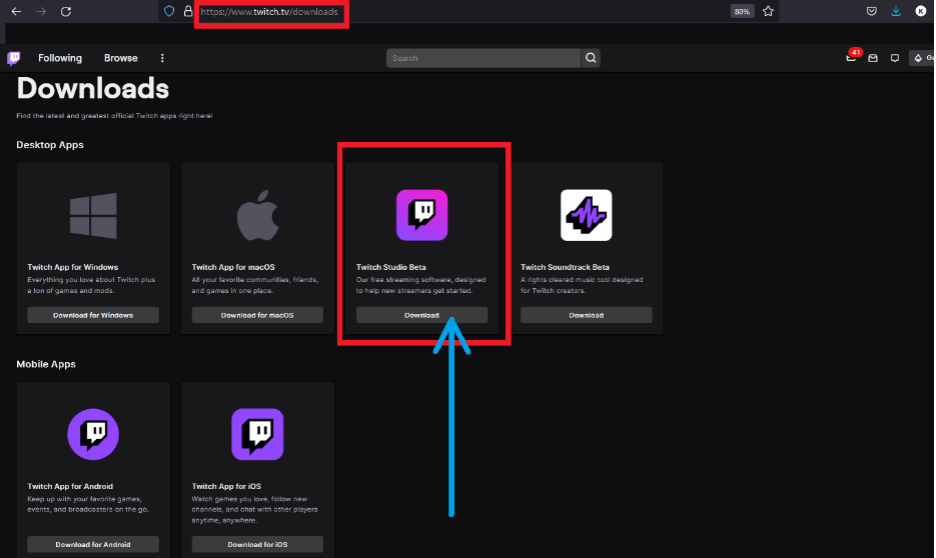
Task: Click the 'Twitch App for iOS' title
Action: [226, 486]
